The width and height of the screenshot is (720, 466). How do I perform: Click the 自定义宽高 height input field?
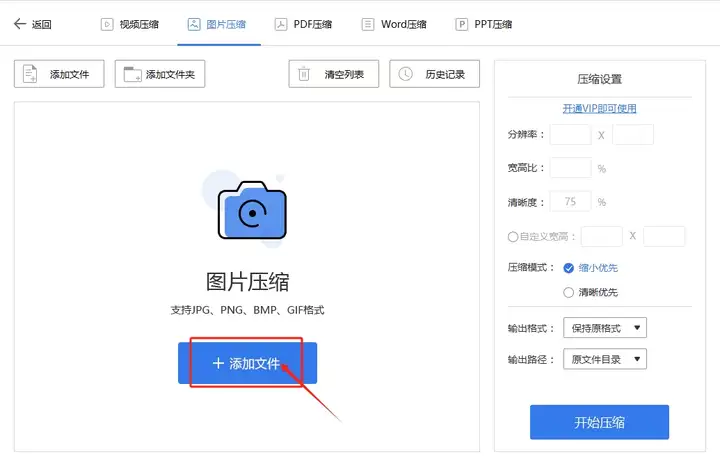click(x=664, y=236)
